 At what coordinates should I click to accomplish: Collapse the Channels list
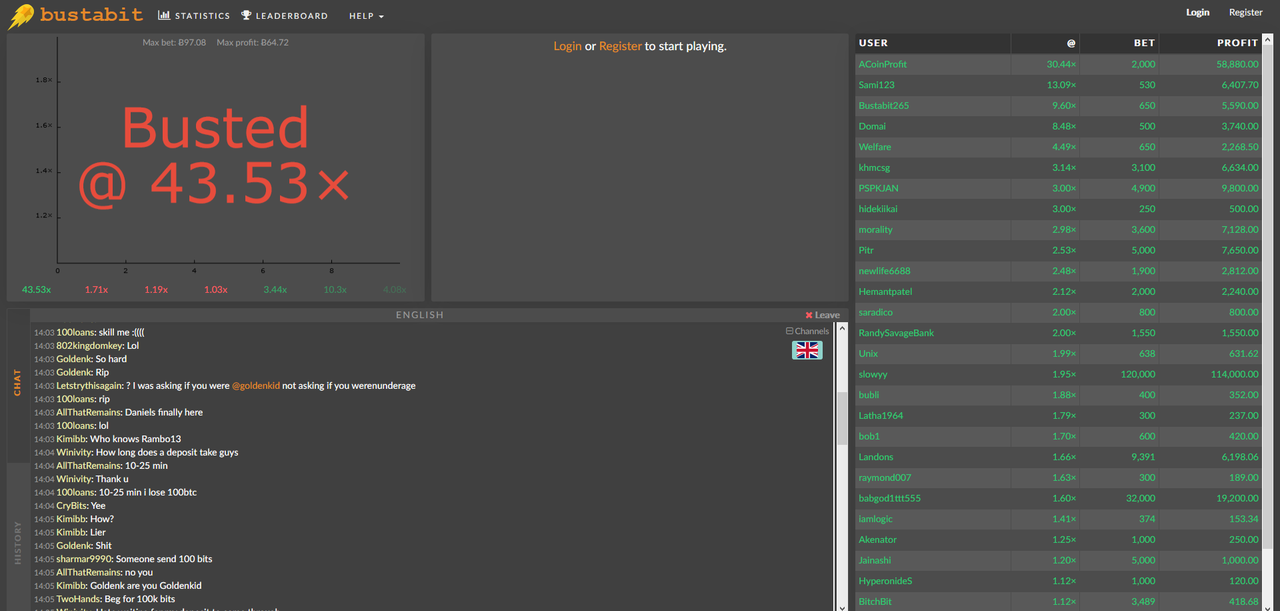click(807, 331)
